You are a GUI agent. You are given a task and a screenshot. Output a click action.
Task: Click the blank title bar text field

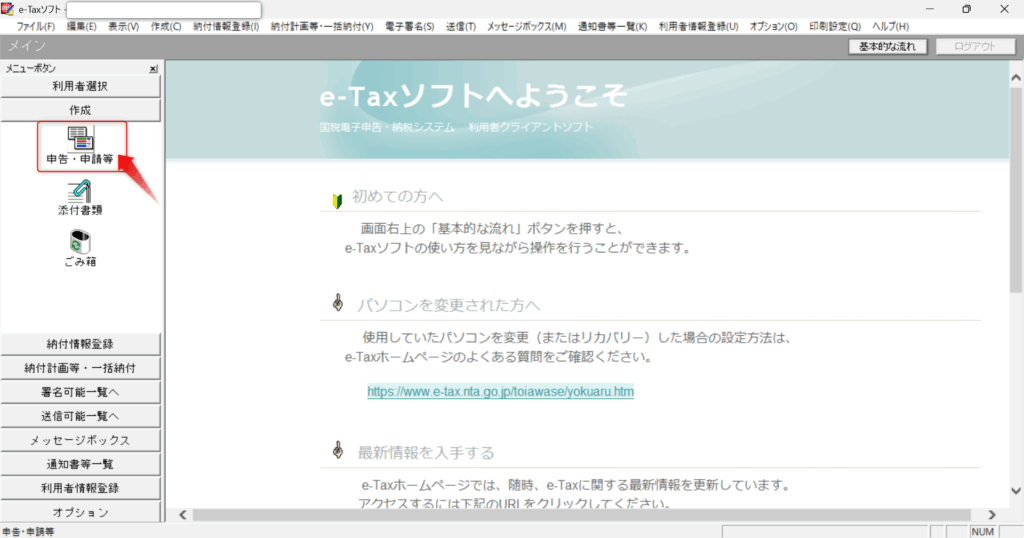164,10
